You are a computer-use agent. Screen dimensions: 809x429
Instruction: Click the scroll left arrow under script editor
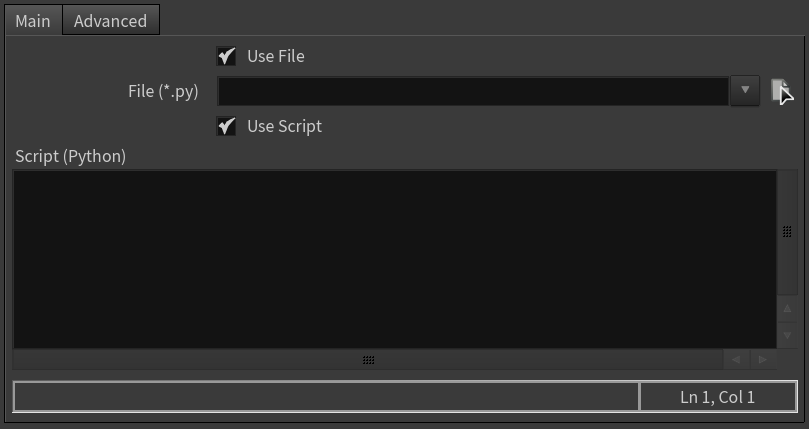tap(736, 359)
